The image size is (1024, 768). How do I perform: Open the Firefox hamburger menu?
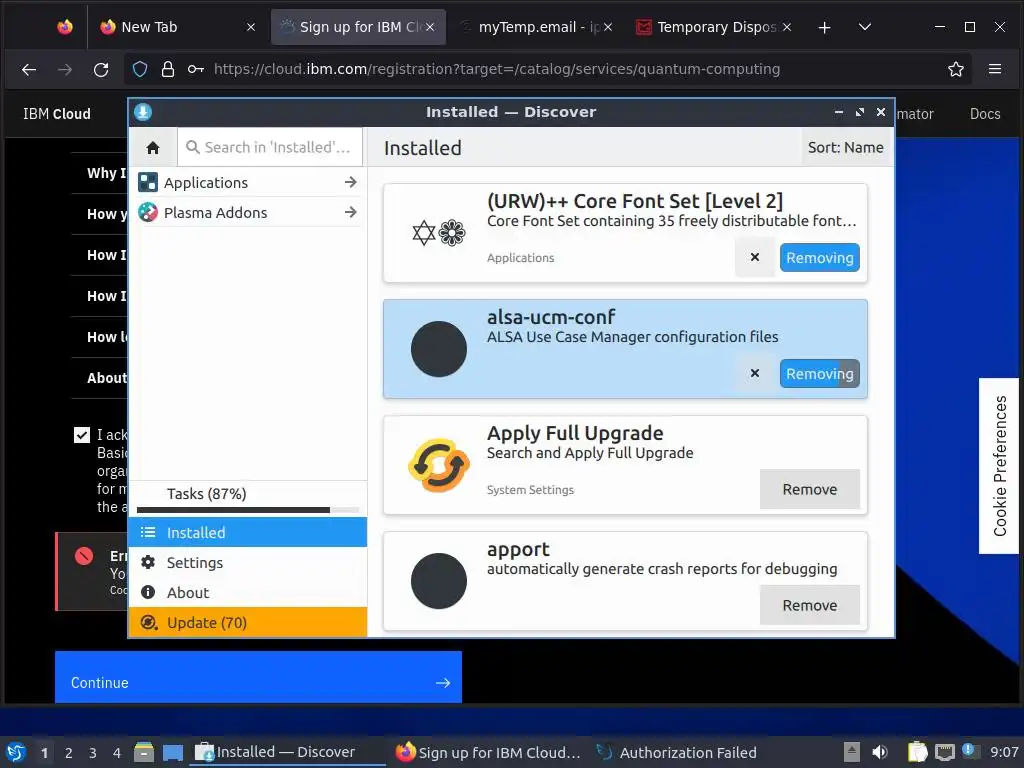click(x=995, y=69)
